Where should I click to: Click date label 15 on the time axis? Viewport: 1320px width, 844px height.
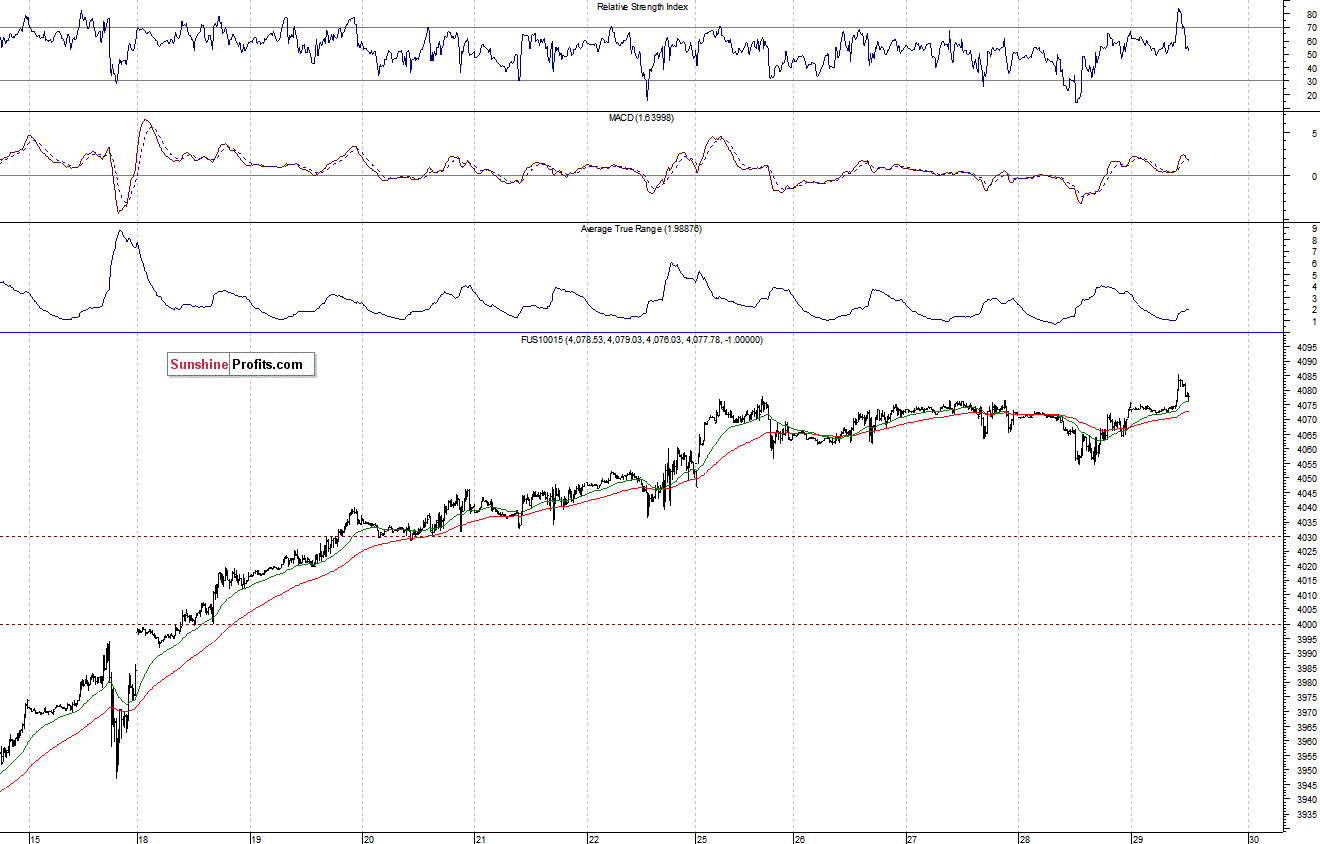pyautogui.click(x=35, y=838)
